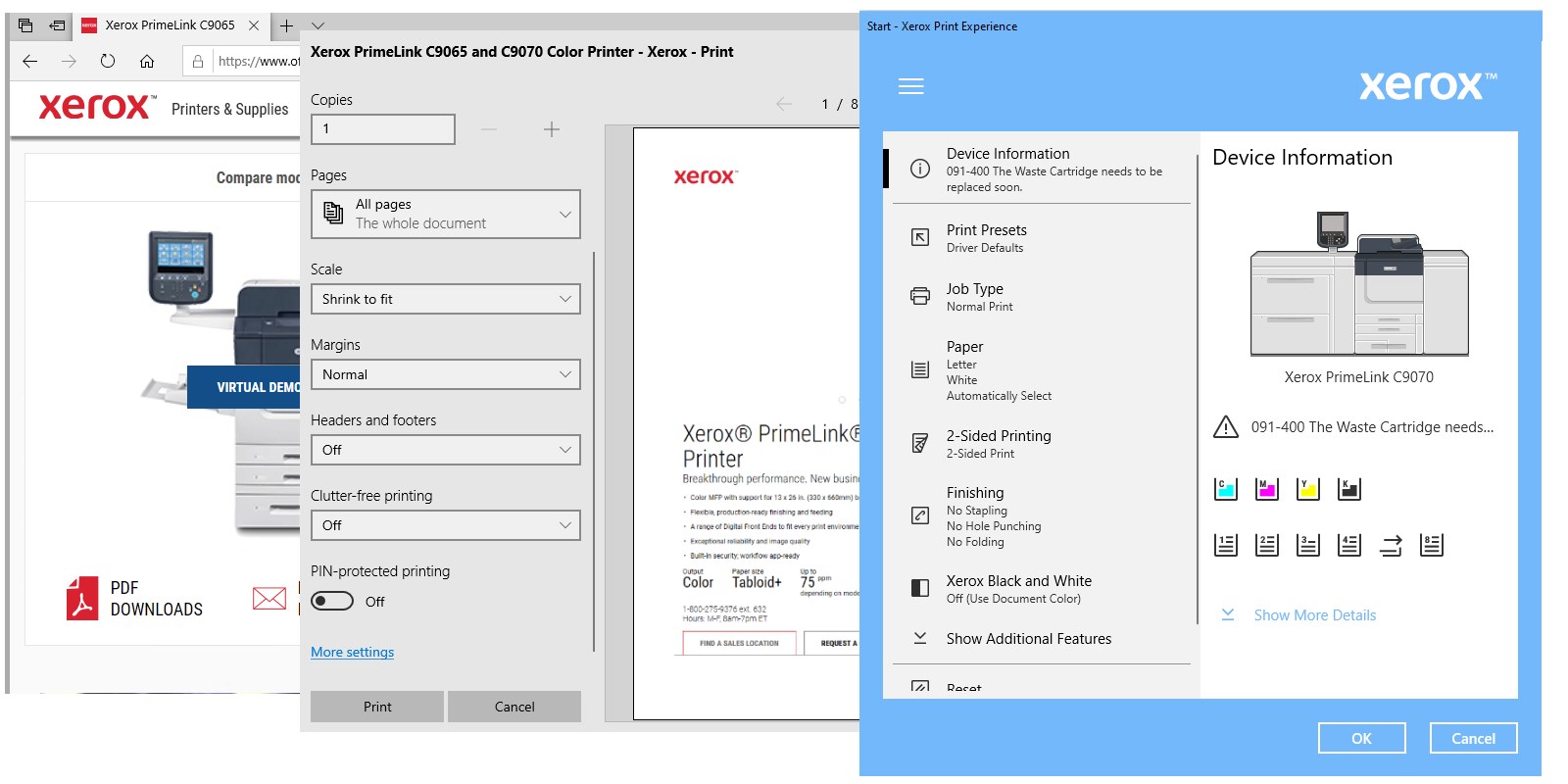
Task: Click the browser refresh icon
Action: point(108,61)
